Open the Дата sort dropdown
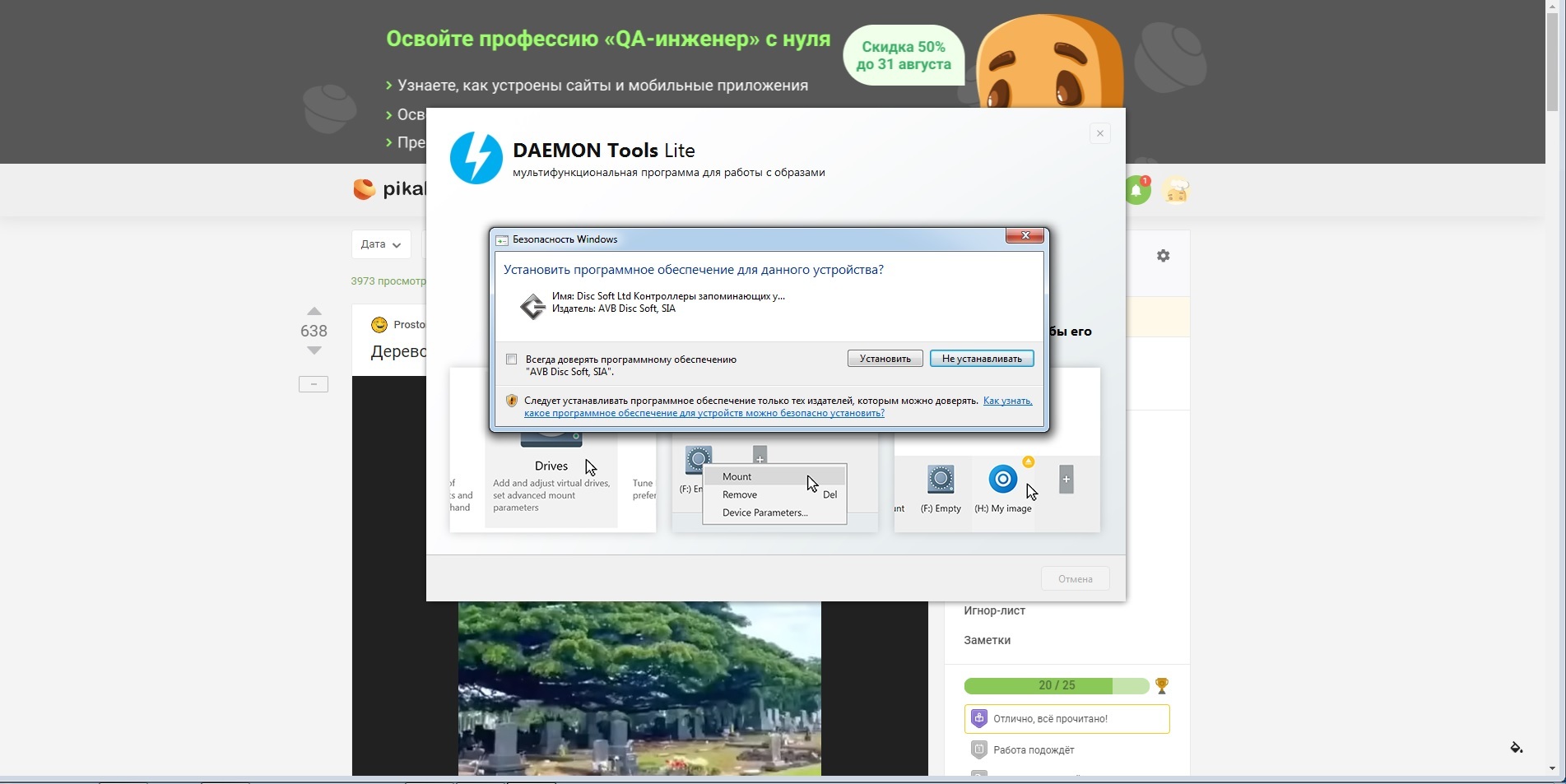 381,244
